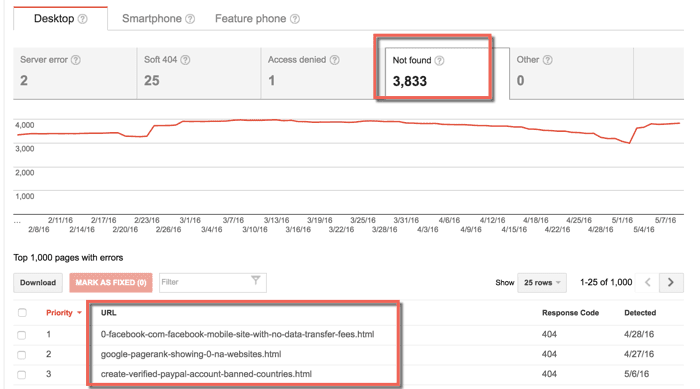Click Not found help question mark
700x389 pixels.
[x=439, y=61]
